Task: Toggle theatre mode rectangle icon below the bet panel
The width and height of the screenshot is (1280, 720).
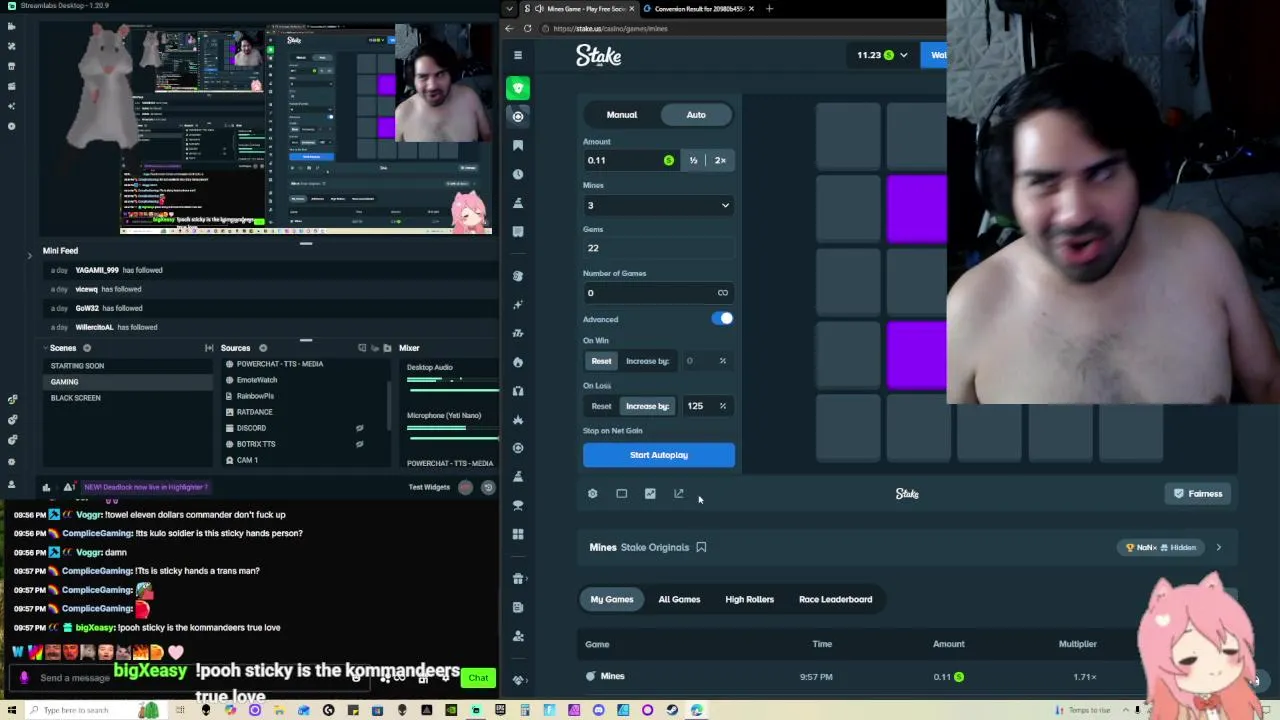Action: (621, 493)
